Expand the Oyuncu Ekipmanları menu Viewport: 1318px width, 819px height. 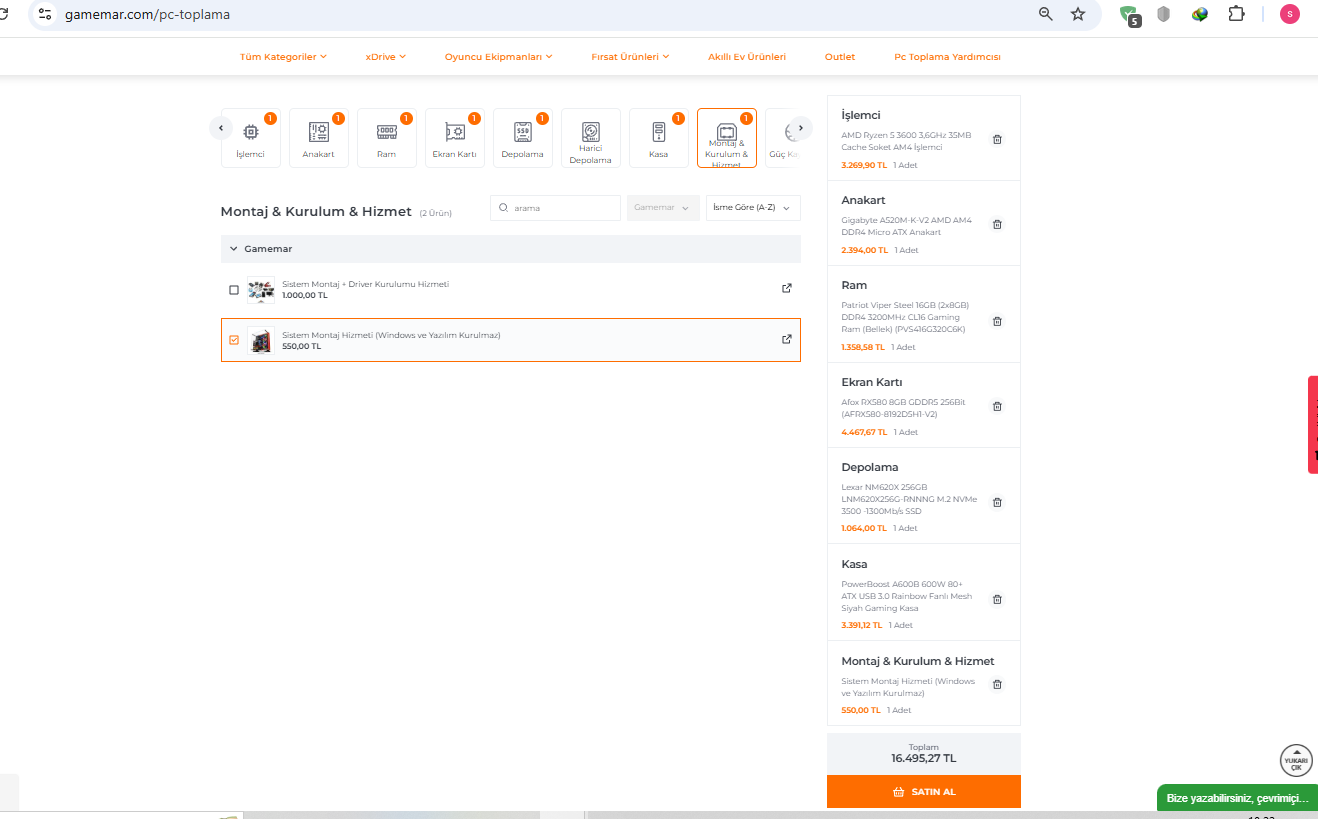[498, 57]
